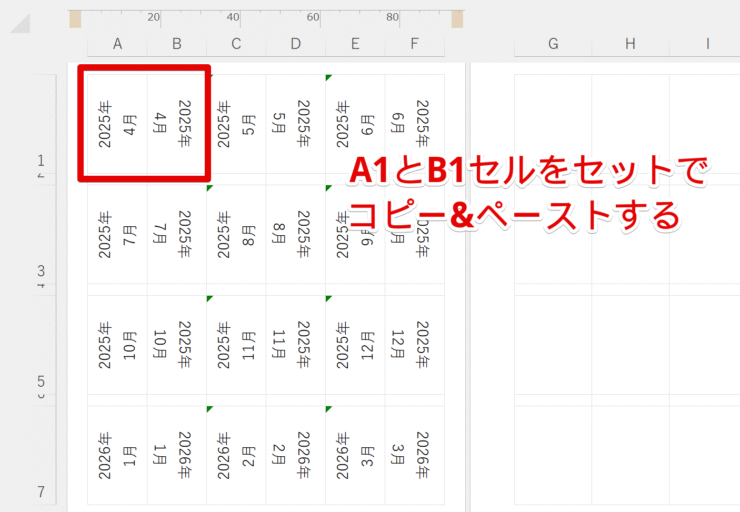Select cell E7 containing 2026年3月
Image resolution: width=740 pixels, height=512 pixels.
tap(355, 455)
